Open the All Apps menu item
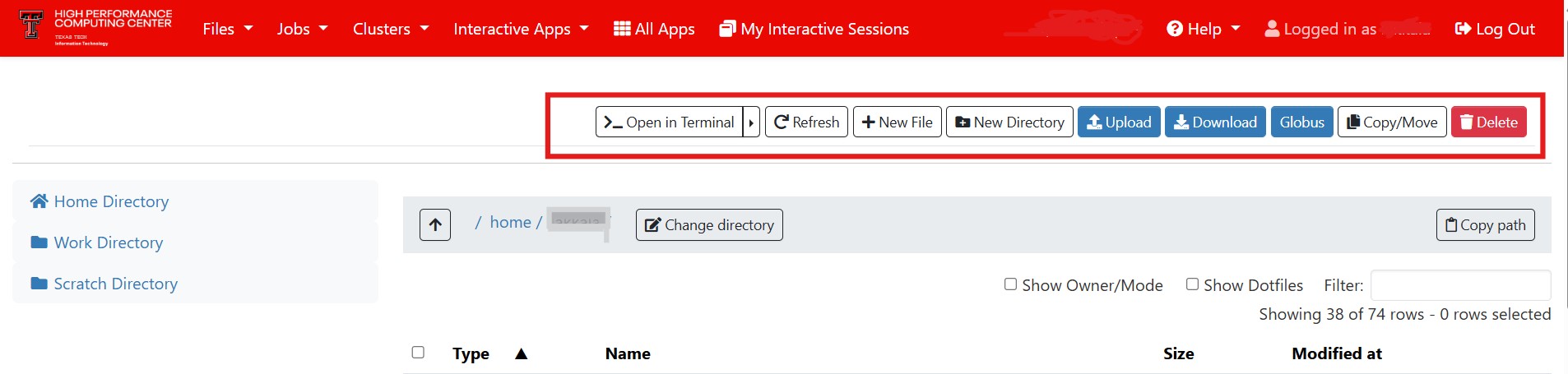1568x374 pixels. click(x=654, y=29)
